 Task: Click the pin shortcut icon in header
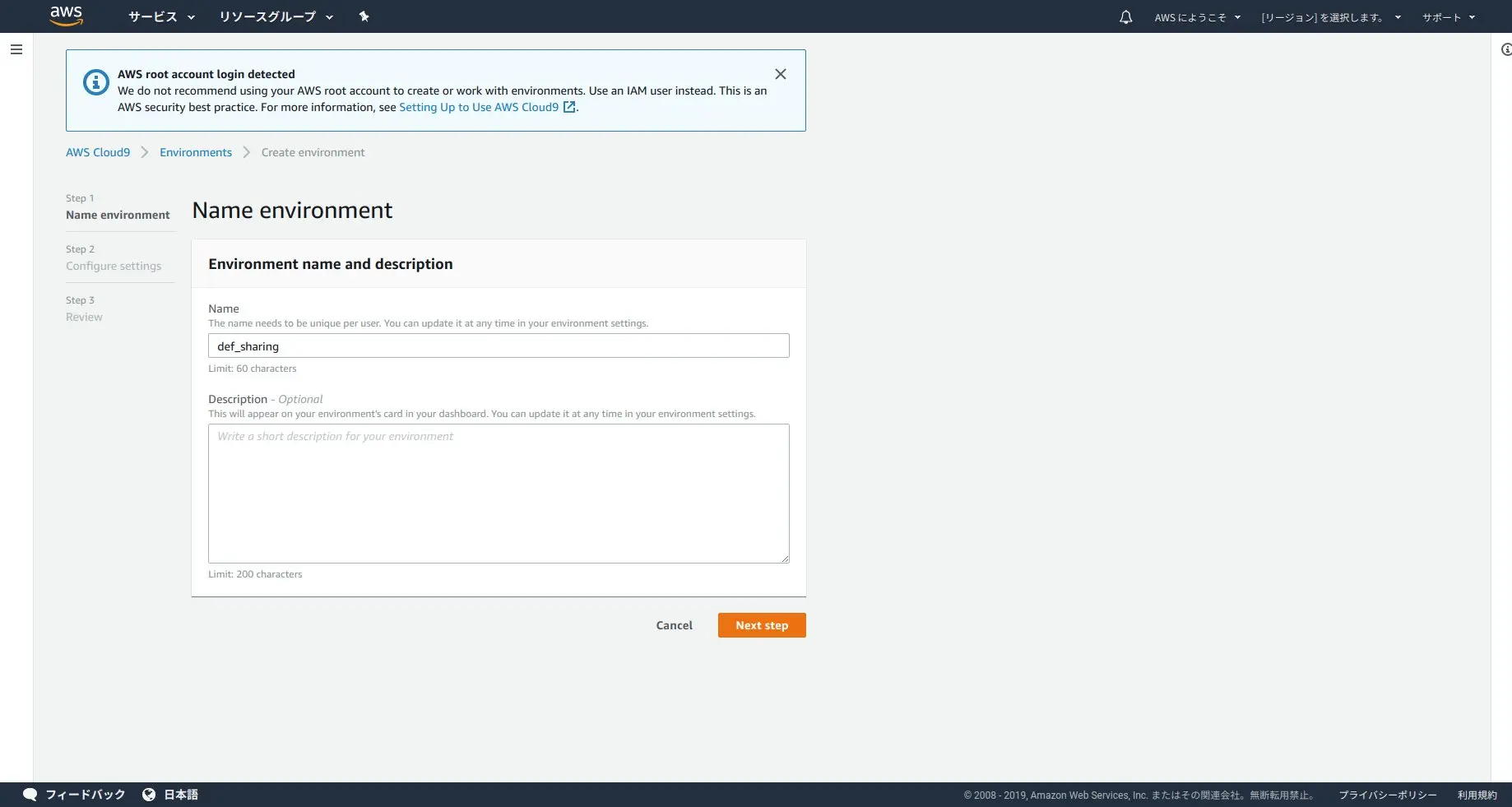[364, 16]
